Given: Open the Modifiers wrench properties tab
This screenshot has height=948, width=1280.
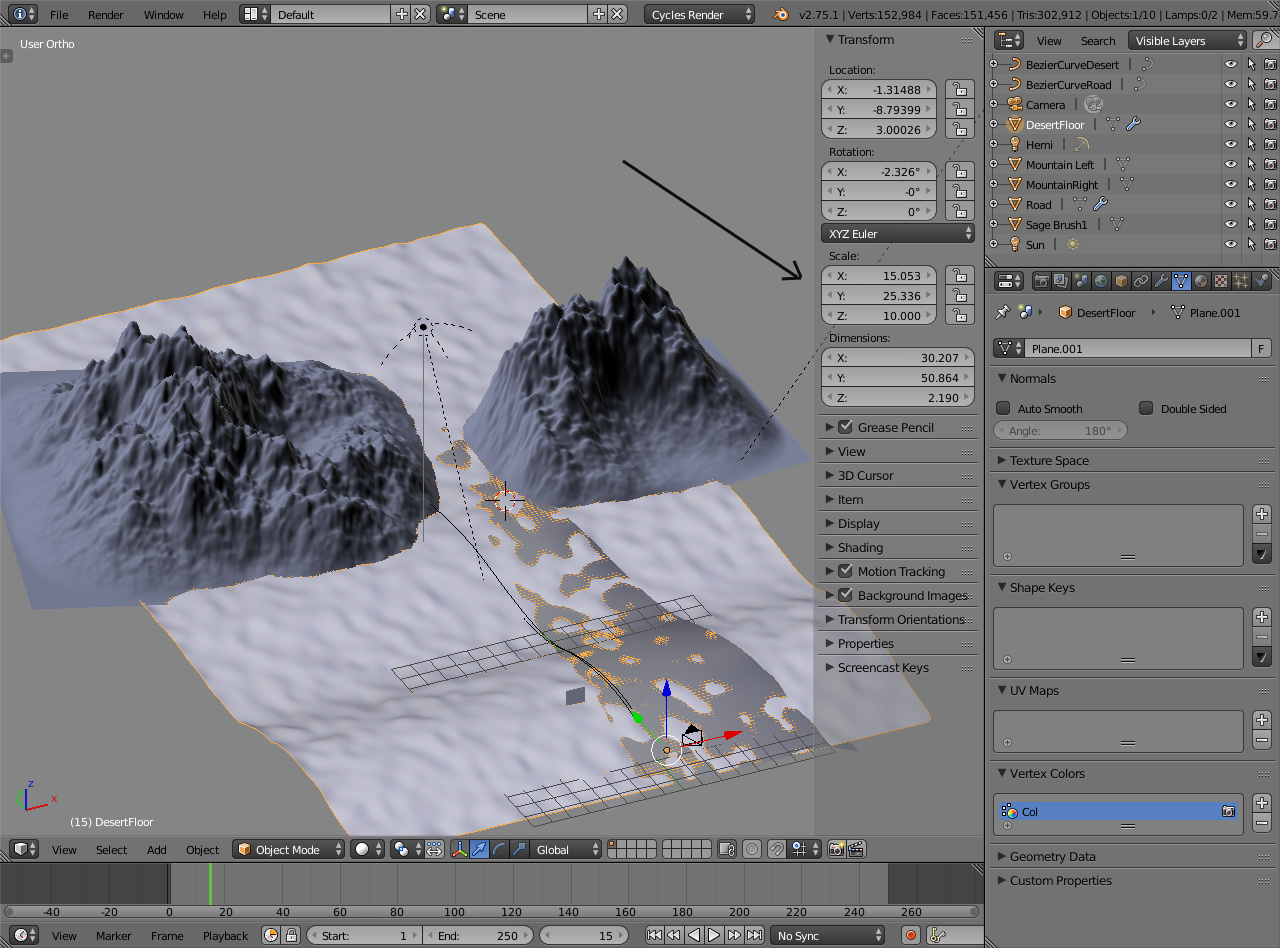Looking at the screenshot, I should pos(1161,282).
